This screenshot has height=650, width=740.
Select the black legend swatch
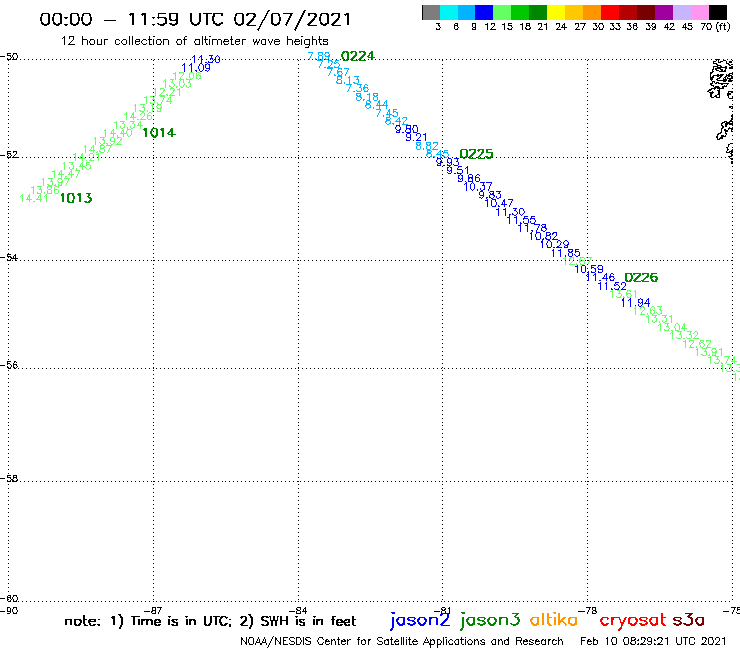(x=718, y=12)
